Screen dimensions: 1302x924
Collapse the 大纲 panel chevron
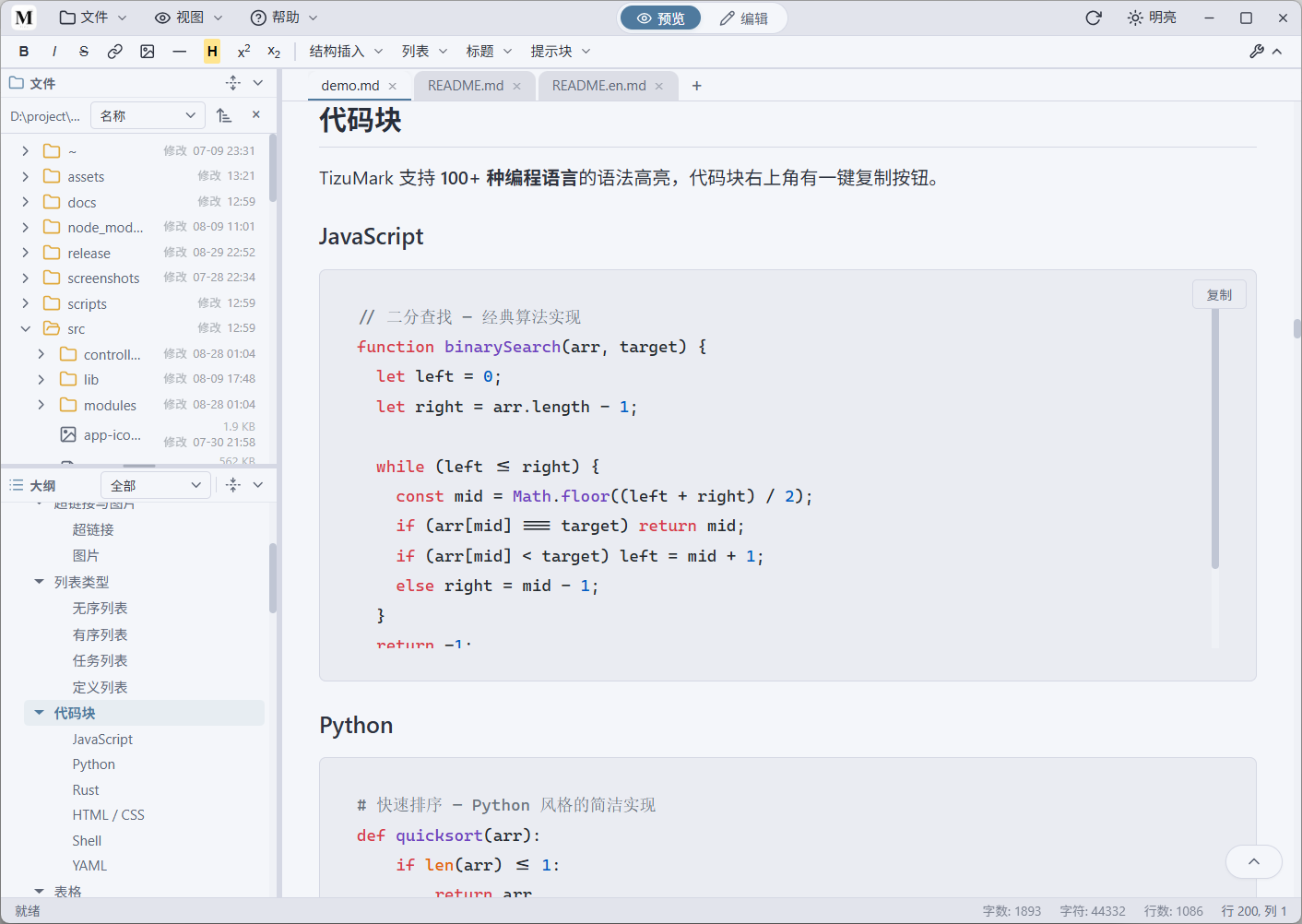click(x=258, y=485)
